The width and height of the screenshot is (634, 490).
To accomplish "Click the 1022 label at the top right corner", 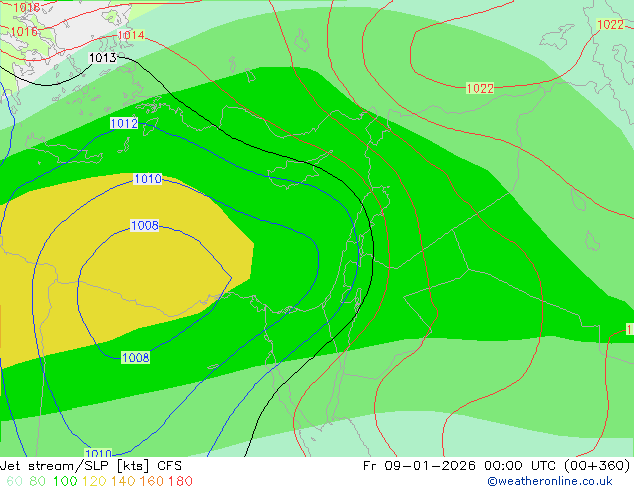I will pyautogui.click(x=610, y=25).
